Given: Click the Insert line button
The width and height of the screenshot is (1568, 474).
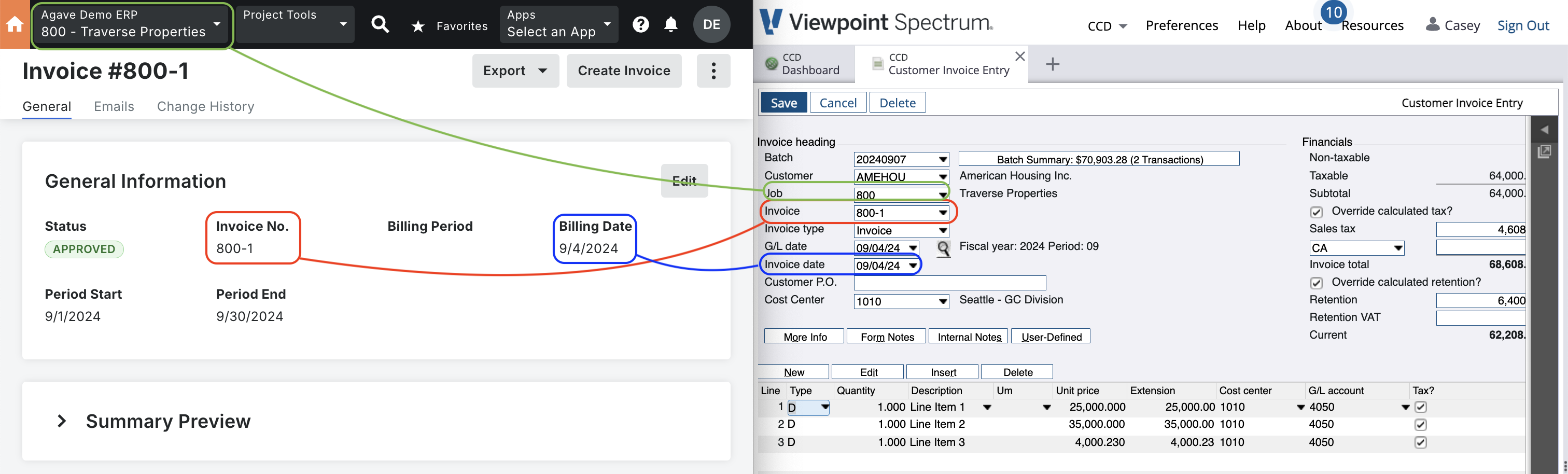Looking at the screenshot, I should [943, 372].
